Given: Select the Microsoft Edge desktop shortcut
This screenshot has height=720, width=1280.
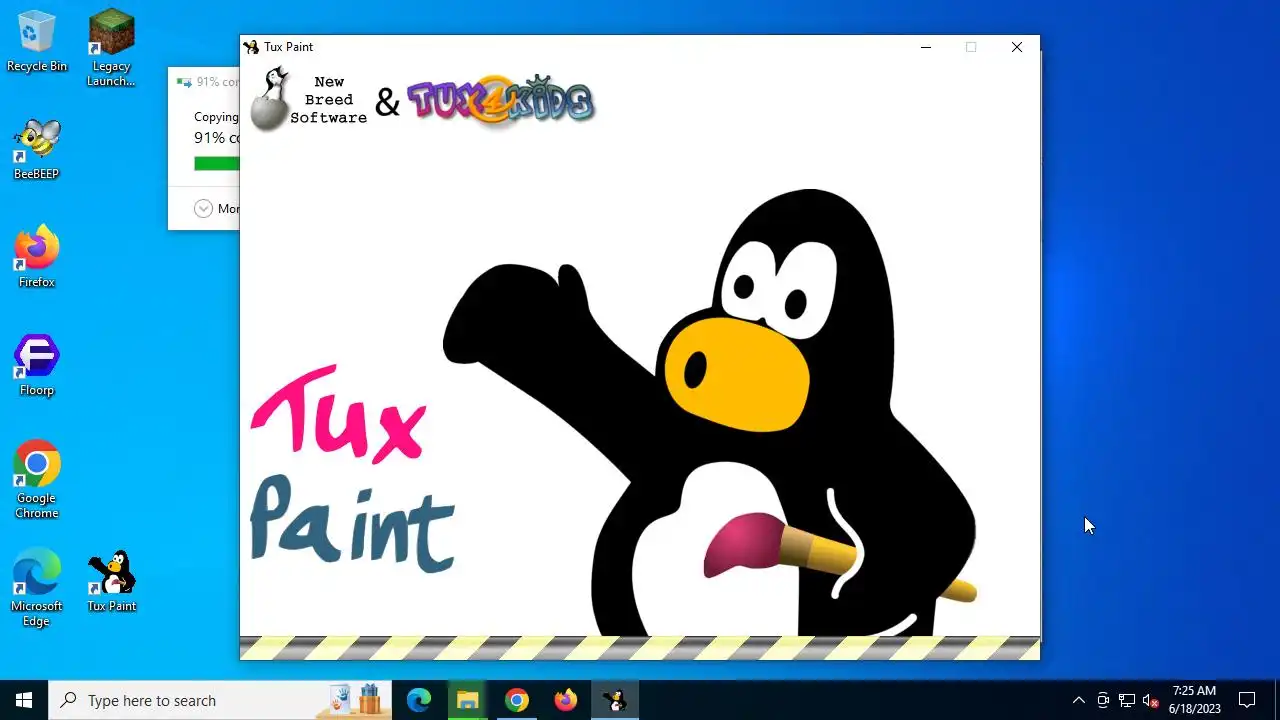Looking at the screenshot, I should pyautogui.click(x=37, y=588).
